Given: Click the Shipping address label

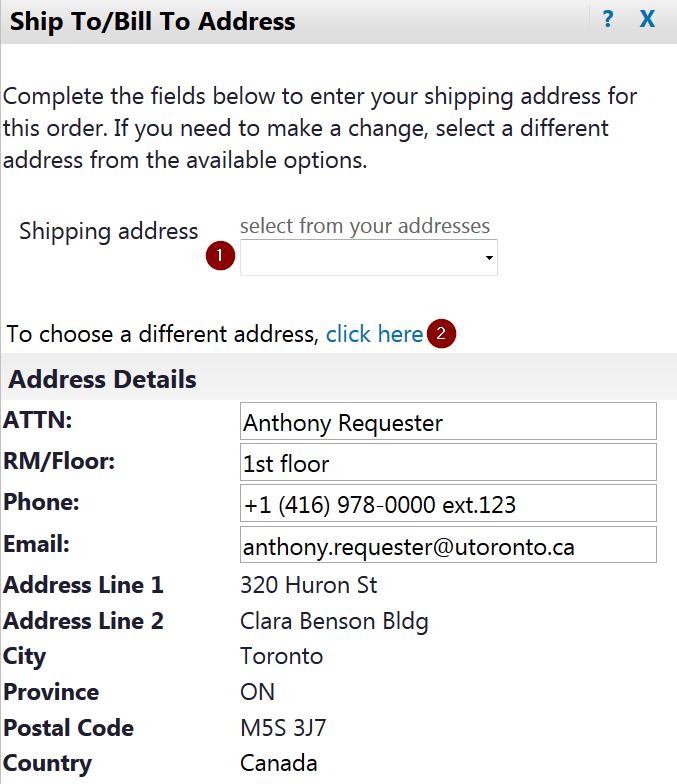Looking at the screenshot, I should [x=109, y=231].
